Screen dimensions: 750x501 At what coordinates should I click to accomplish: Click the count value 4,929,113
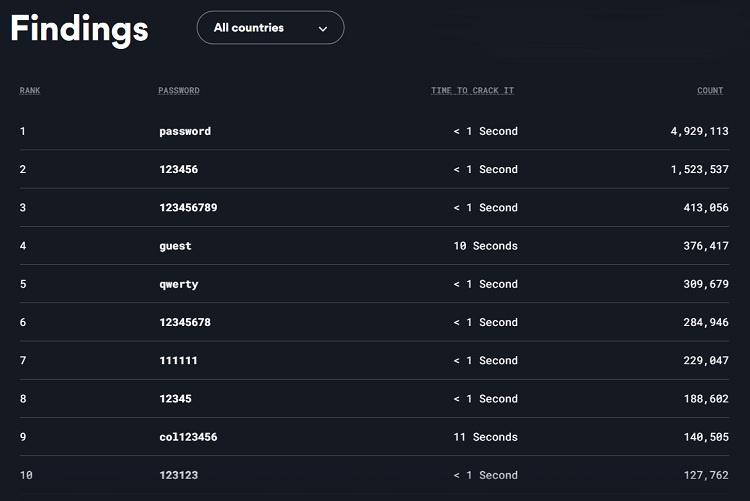pyautogui.click(x=699, y=131)
